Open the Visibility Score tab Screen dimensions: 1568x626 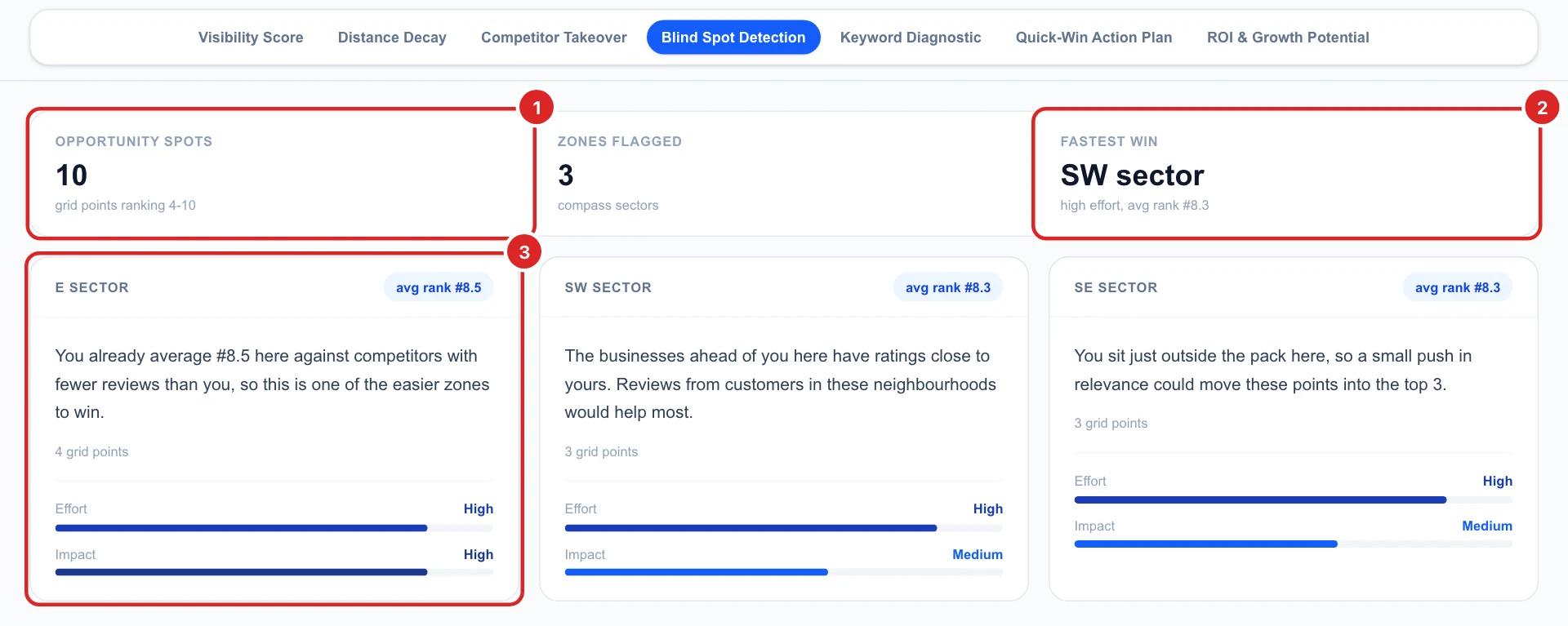251,38
